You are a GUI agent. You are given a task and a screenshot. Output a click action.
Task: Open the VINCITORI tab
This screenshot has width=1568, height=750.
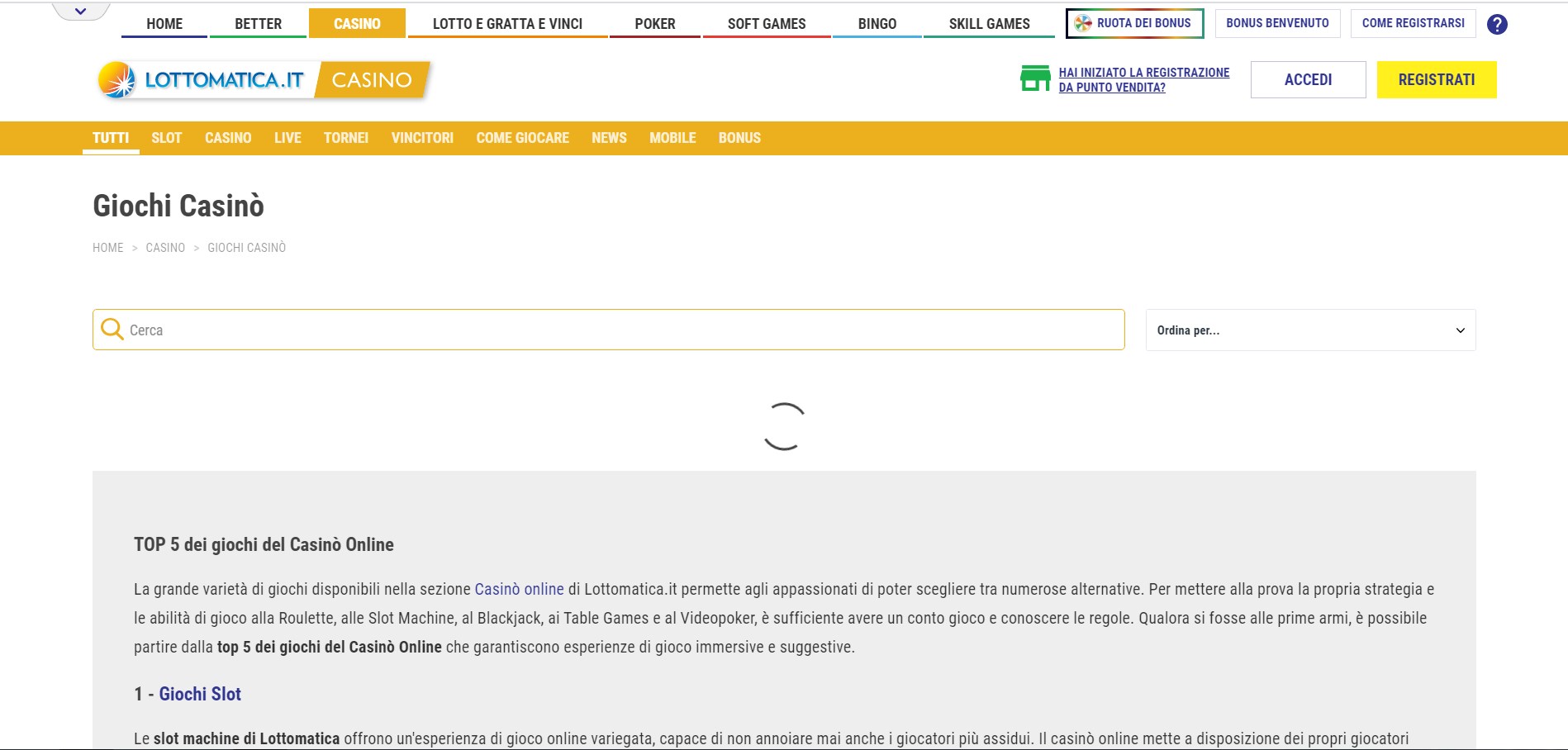point(422,138)
